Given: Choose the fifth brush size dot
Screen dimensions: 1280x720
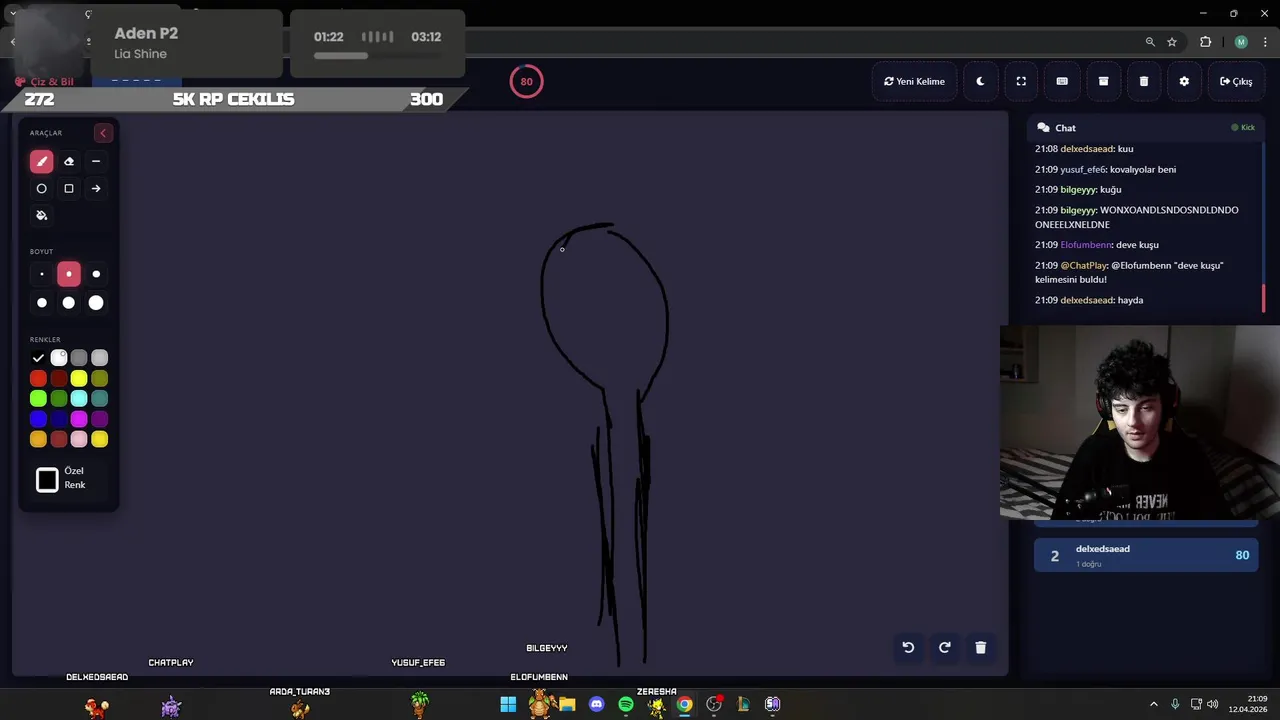Looking at the screenshot, I should click(69, 302).
